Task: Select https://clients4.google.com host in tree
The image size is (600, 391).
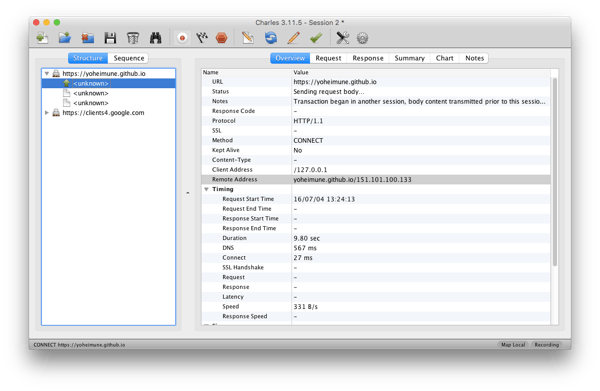Action: pos(103,112)
